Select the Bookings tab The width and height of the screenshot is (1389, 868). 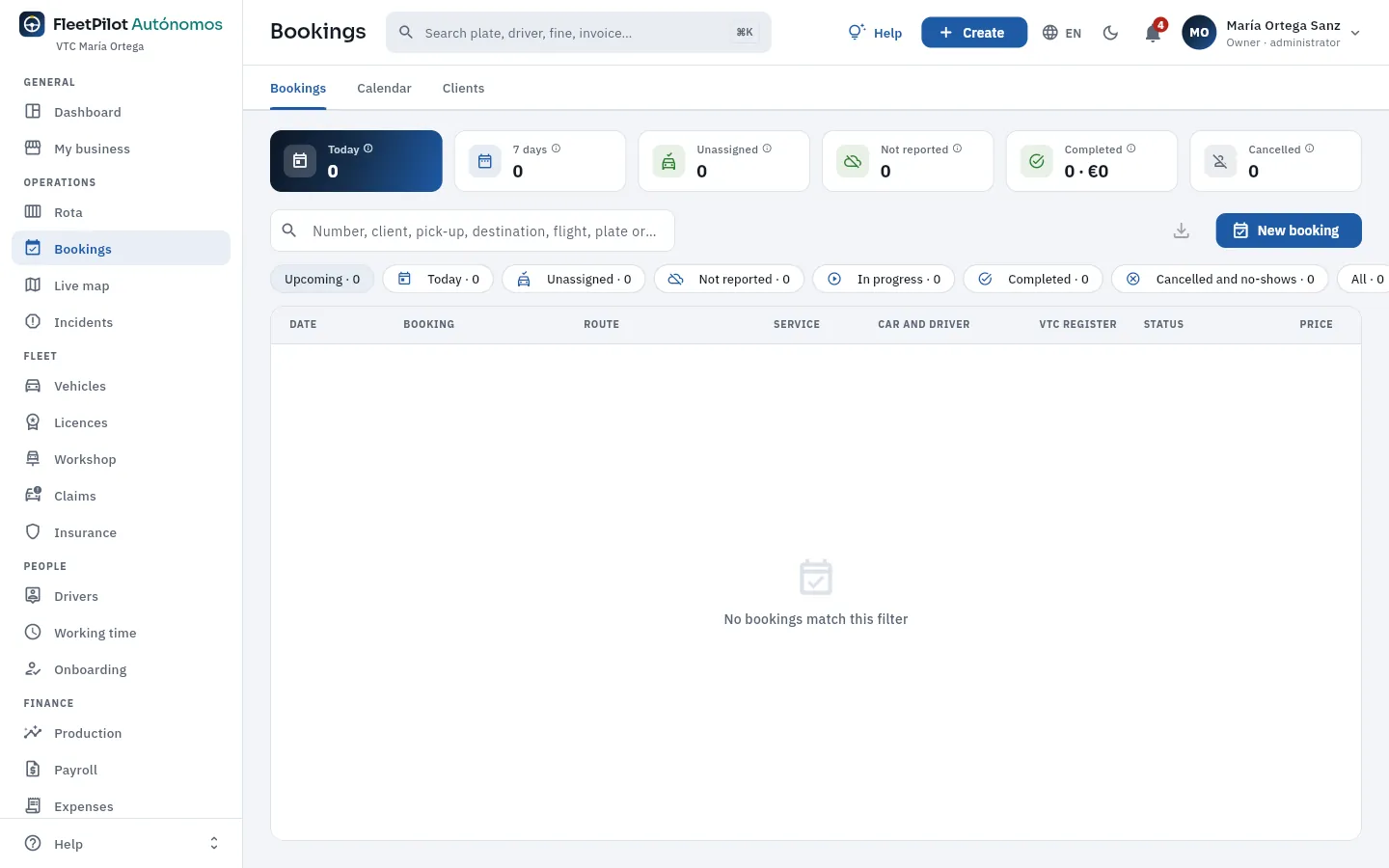[298, 88]
